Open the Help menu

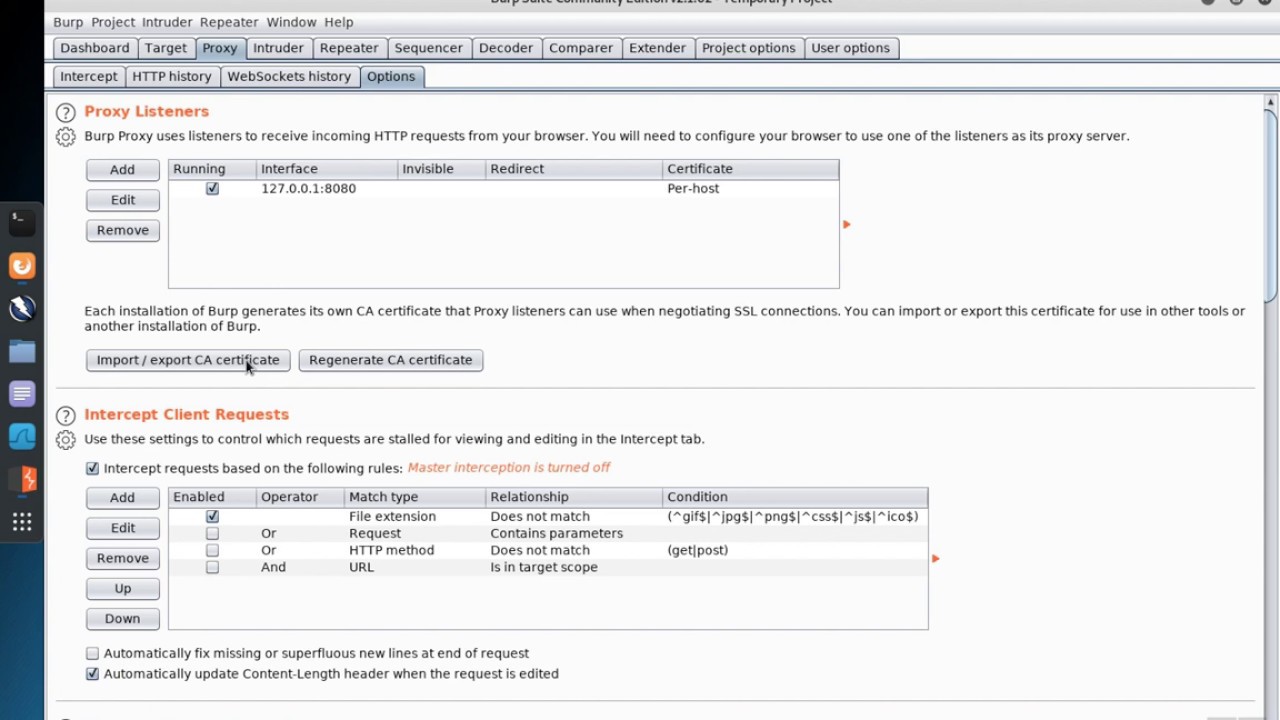pyautogui.click(x=338, y=22)
